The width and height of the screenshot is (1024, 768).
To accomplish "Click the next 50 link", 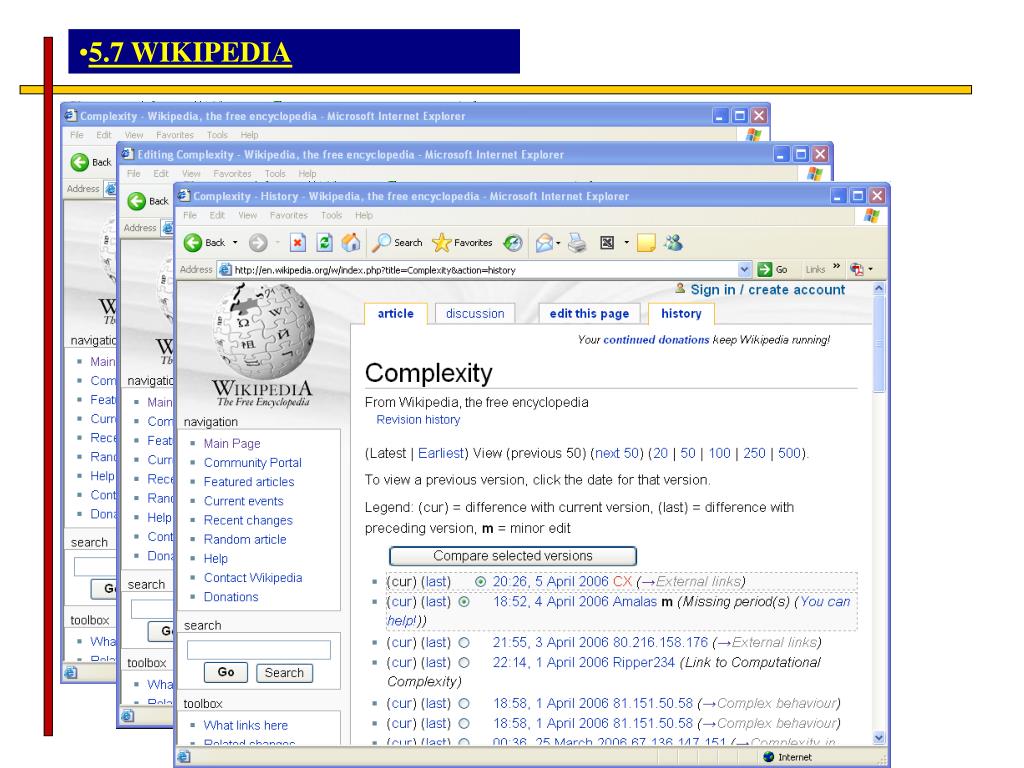I will [x=616, y=453].
